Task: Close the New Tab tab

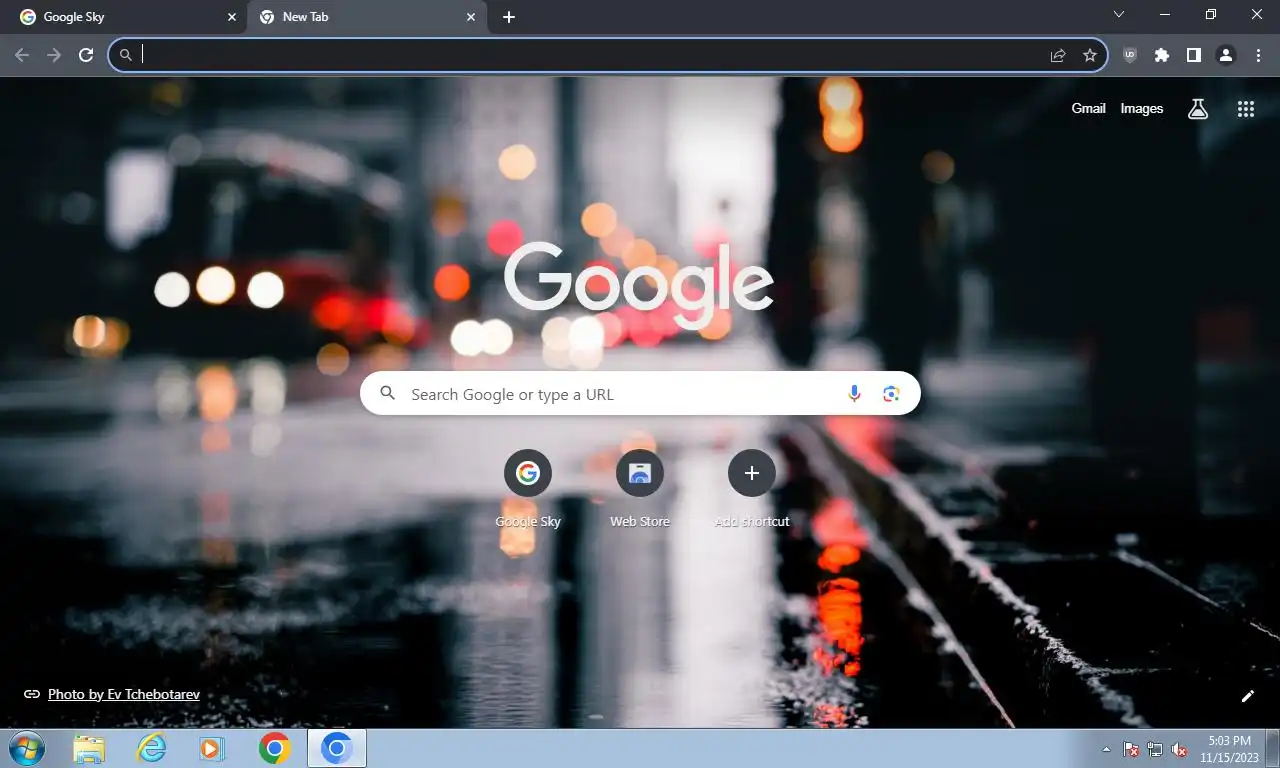Action: click(x=471, y=17)
